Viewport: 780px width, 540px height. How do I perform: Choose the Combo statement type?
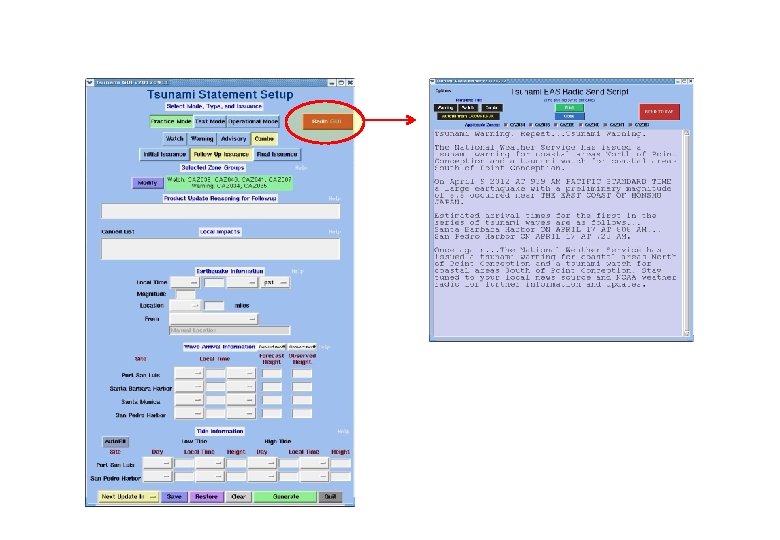pos(264,139)
